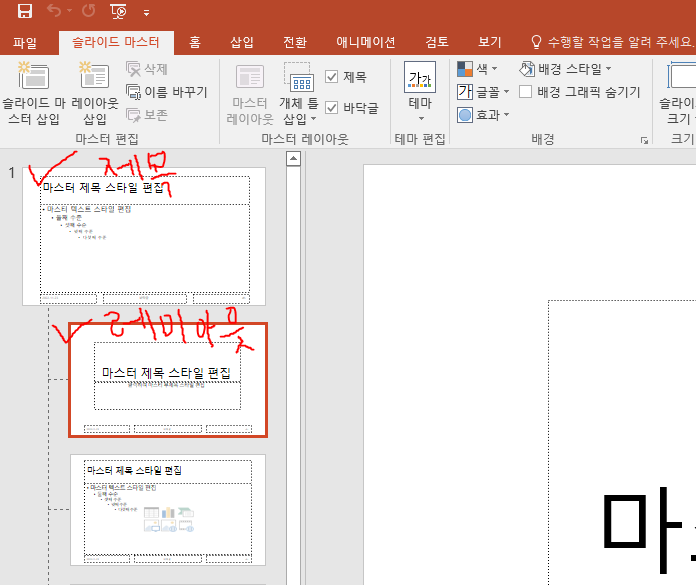
Task: Select the highlighted title slide layout thumbnail
Action: pos(168,380)
